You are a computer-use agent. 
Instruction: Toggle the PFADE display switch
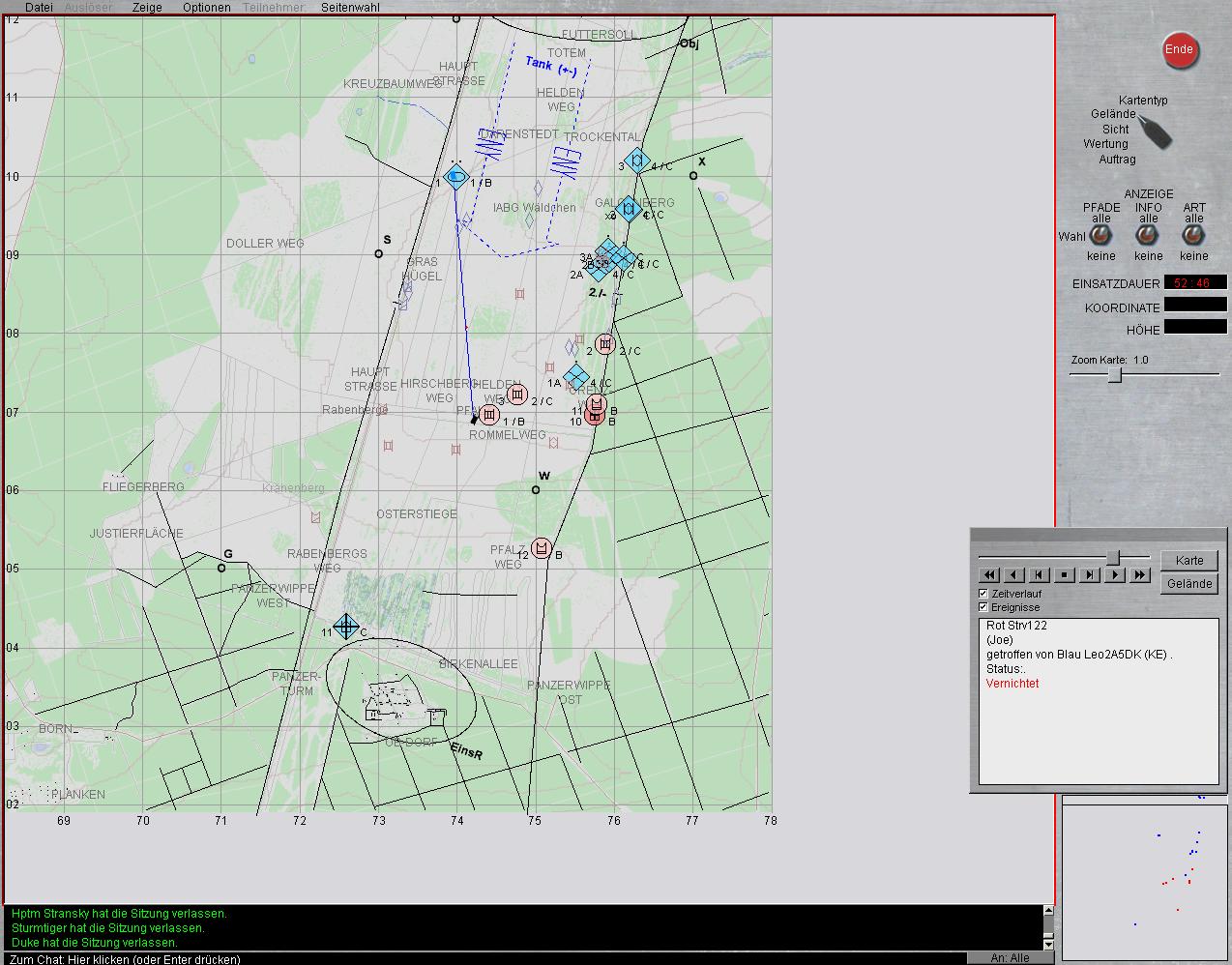click(1100, 237)
